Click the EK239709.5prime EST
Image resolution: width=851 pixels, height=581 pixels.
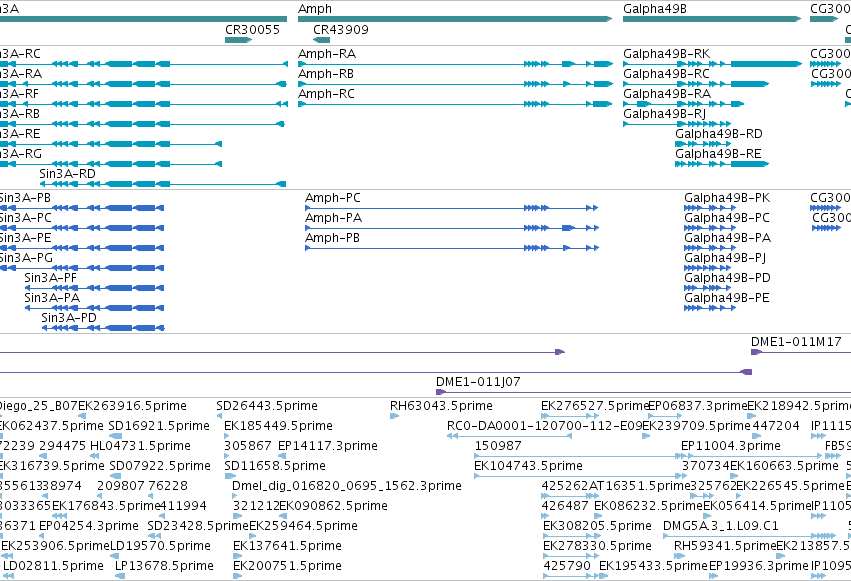646,436
